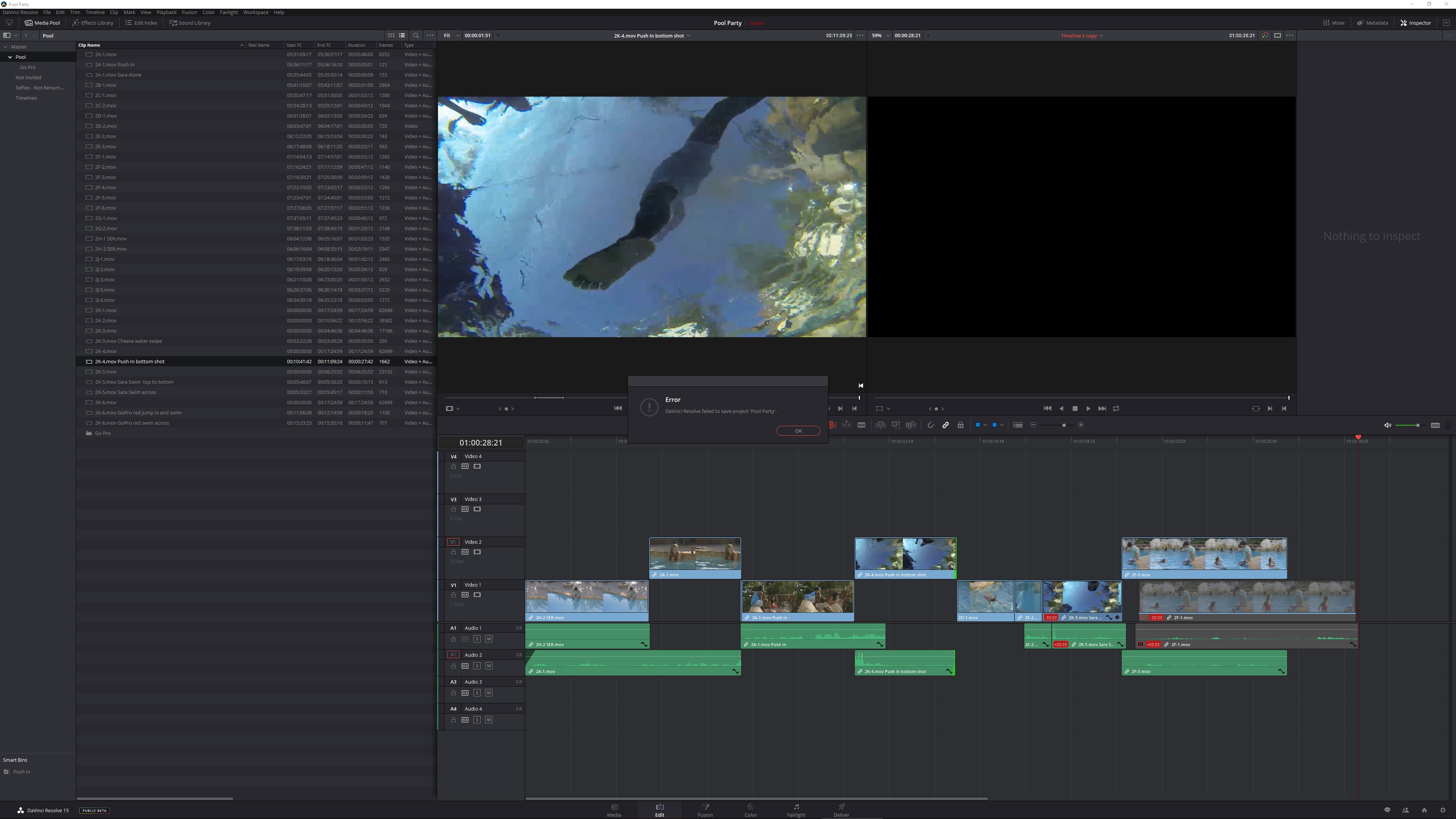Mute the speaker volume icon

(x=1388, y=425)
